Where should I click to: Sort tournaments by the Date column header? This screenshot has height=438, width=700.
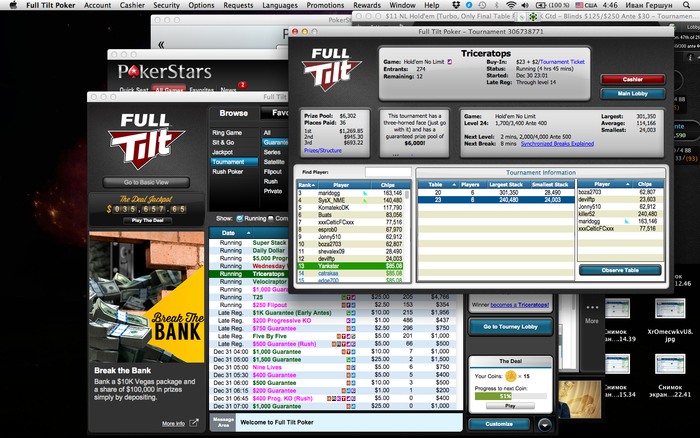[229, 233]
